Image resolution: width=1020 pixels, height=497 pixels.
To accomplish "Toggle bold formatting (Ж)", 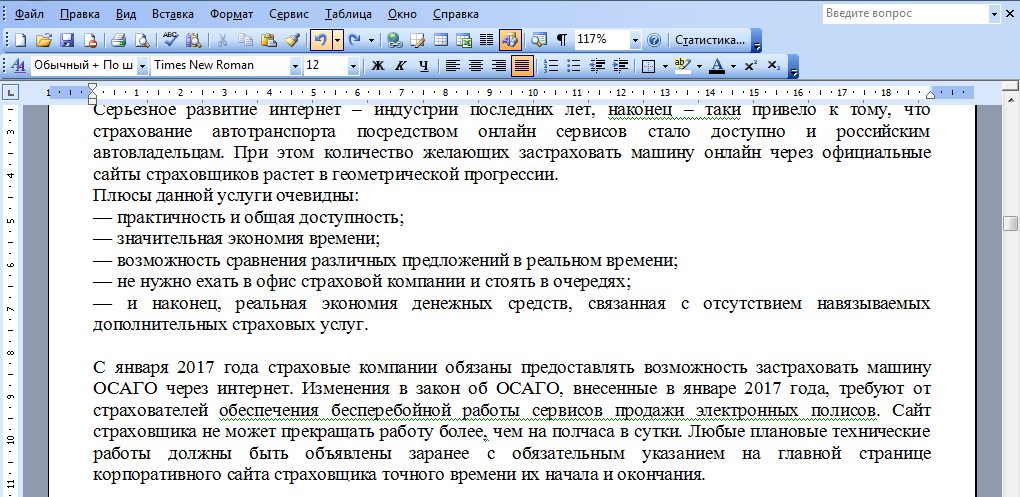I will coord(378,66).
